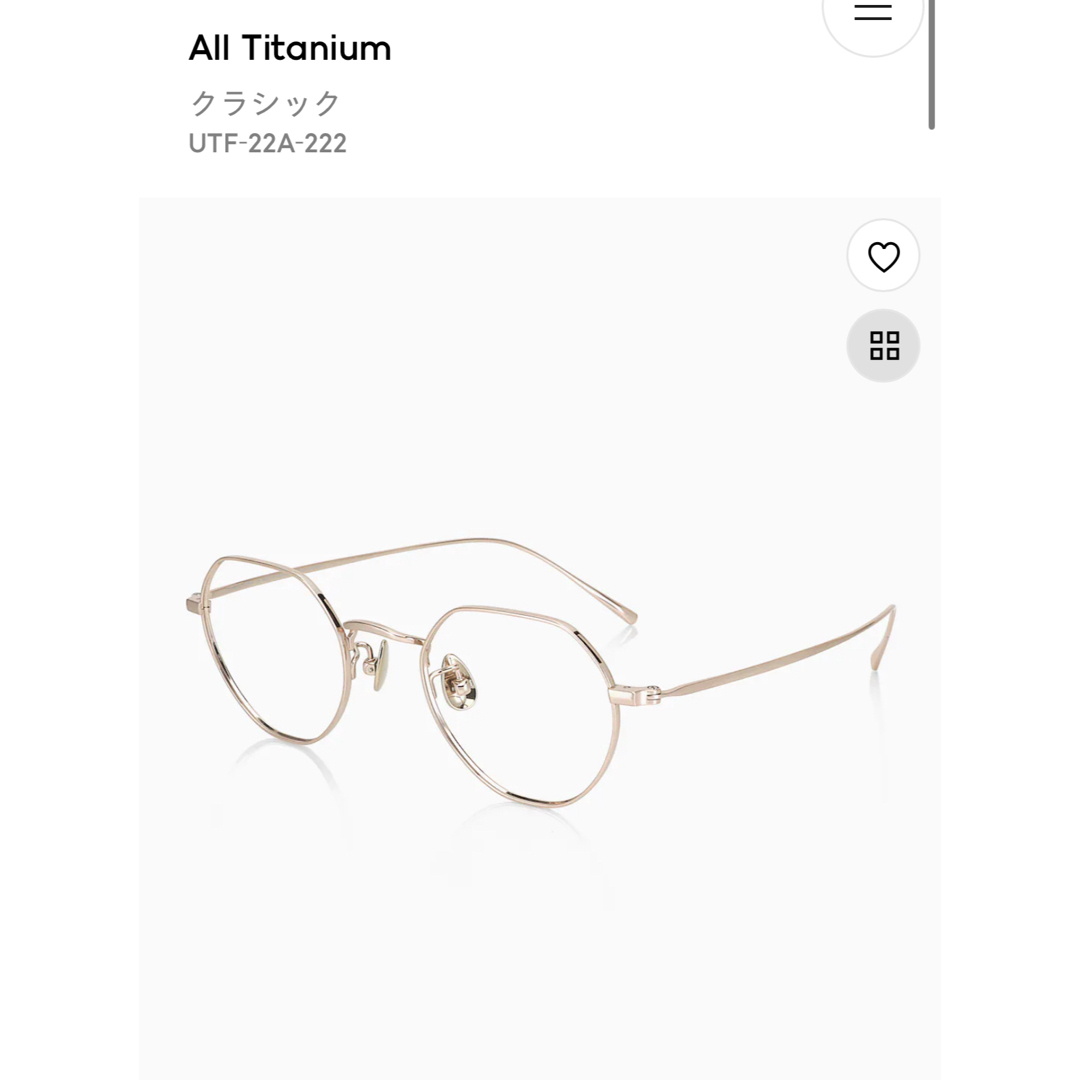
Task: Toggle the heart wishlist button
Action: (x=884, y=256)
